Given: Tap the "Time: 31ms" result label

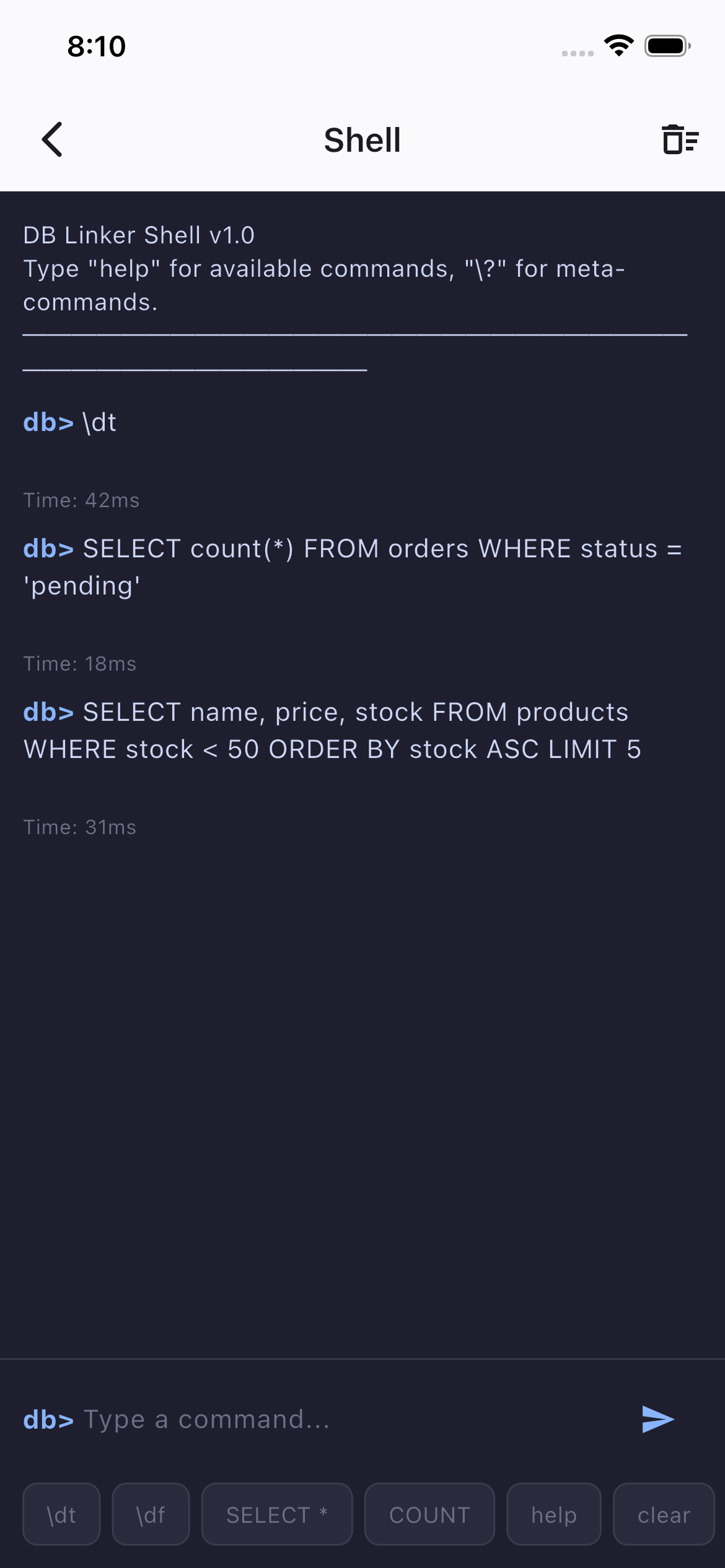Looking at the screenshot, I should pyautogui.click(x=80, y=827).
